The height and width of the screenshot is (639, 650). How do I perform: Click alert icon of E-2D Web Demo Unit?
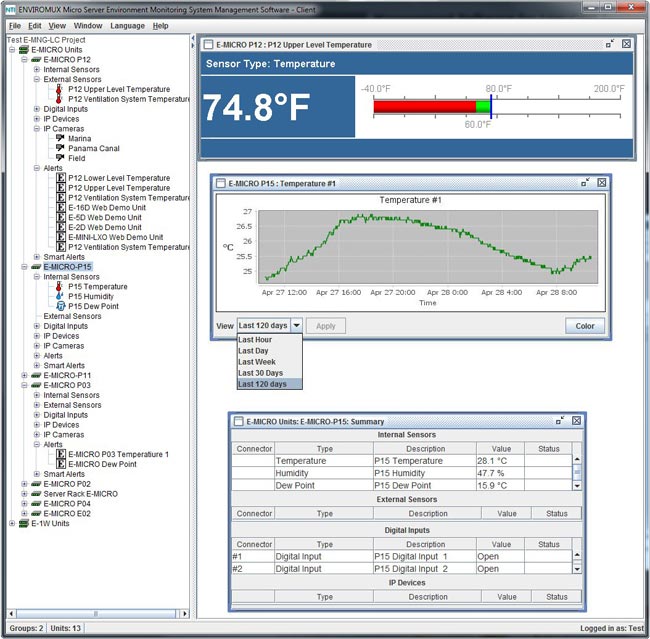61,227
